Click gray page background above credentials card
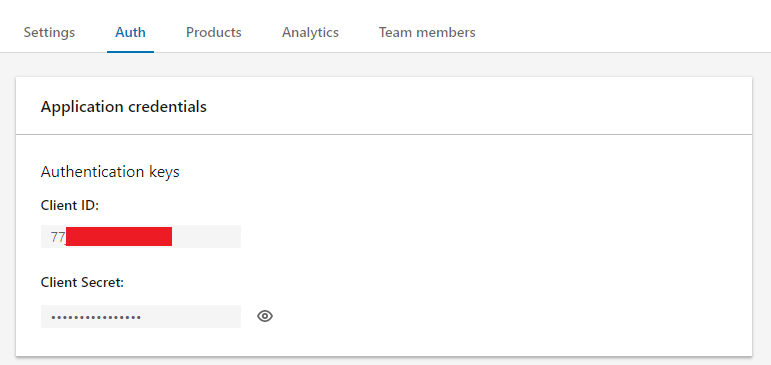771x365 pixels. pyautogui.click(x=384, y=64)
